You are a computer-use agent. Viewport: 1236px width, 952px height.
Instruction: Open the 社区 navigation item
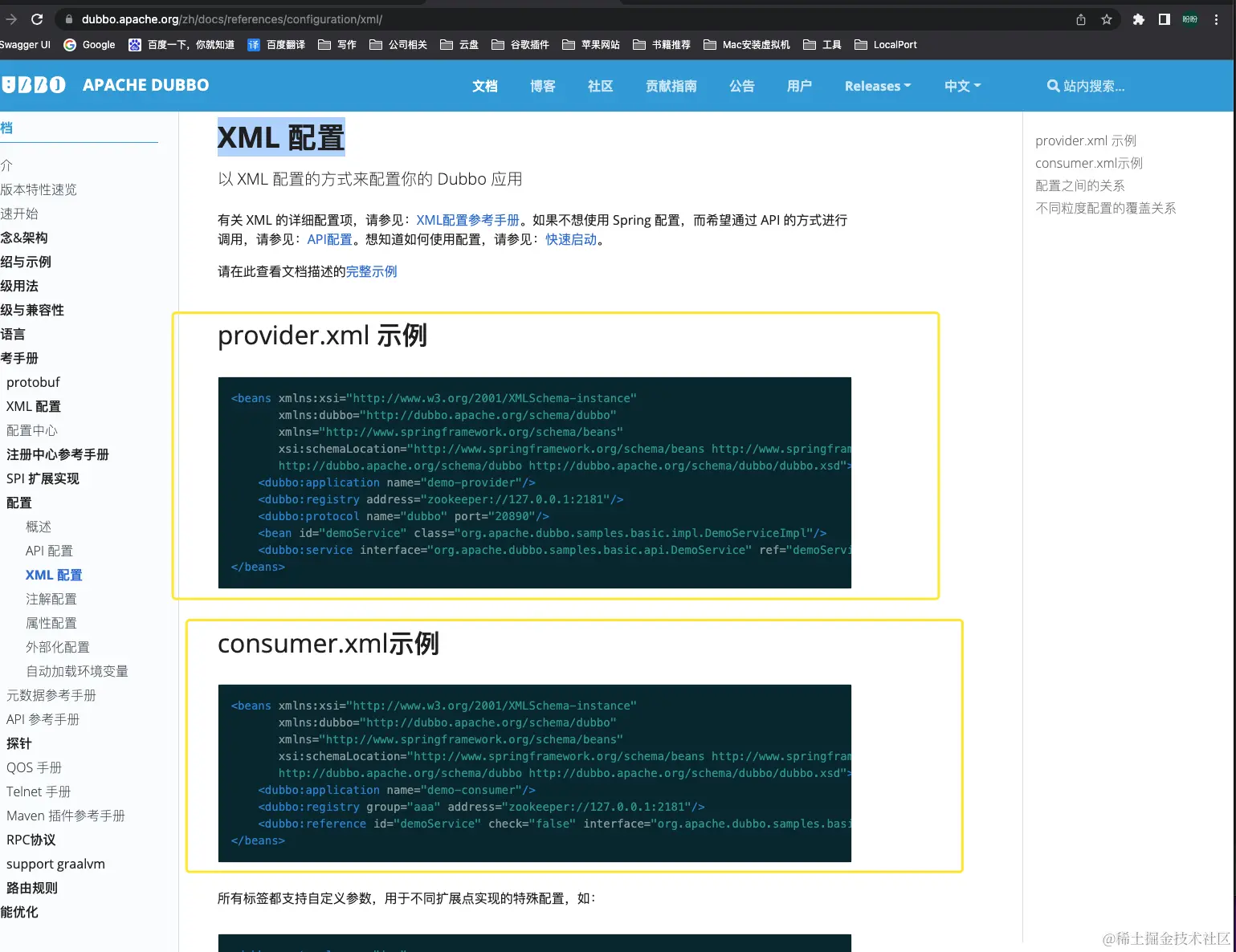pos(601,86)
